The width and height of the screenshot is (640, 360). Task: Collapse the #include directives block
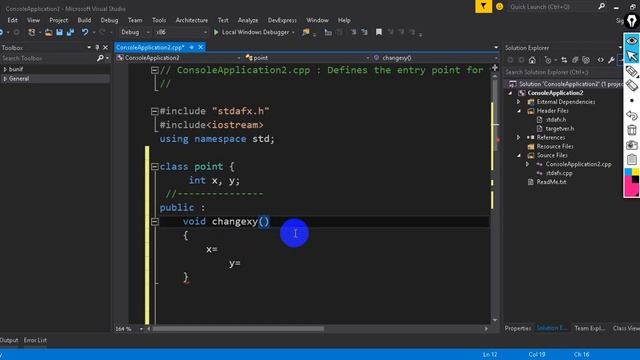pyautogui.click(x=155, y=111)
